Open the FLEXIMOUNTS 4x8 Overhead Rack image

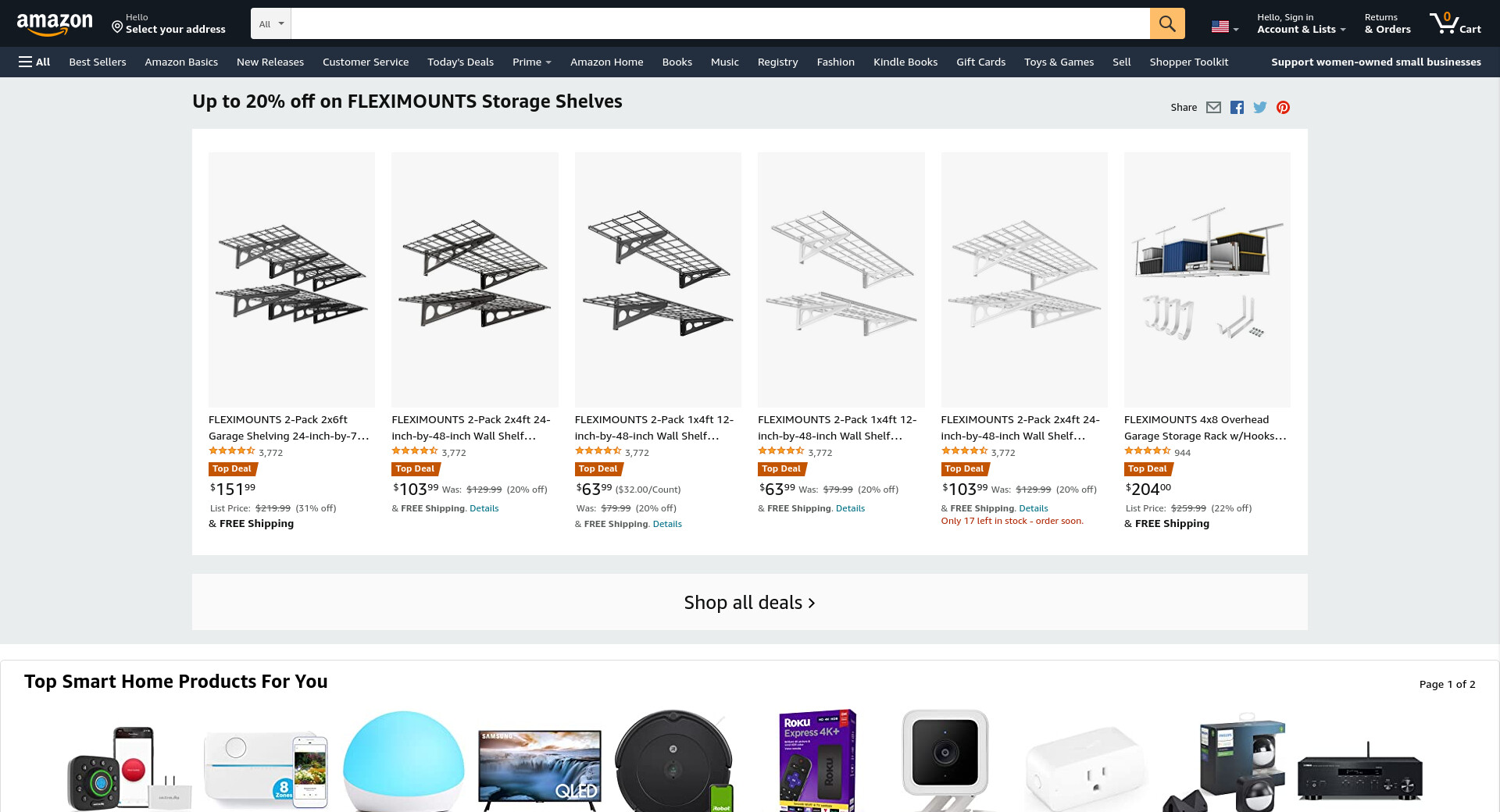[1207, 280]
